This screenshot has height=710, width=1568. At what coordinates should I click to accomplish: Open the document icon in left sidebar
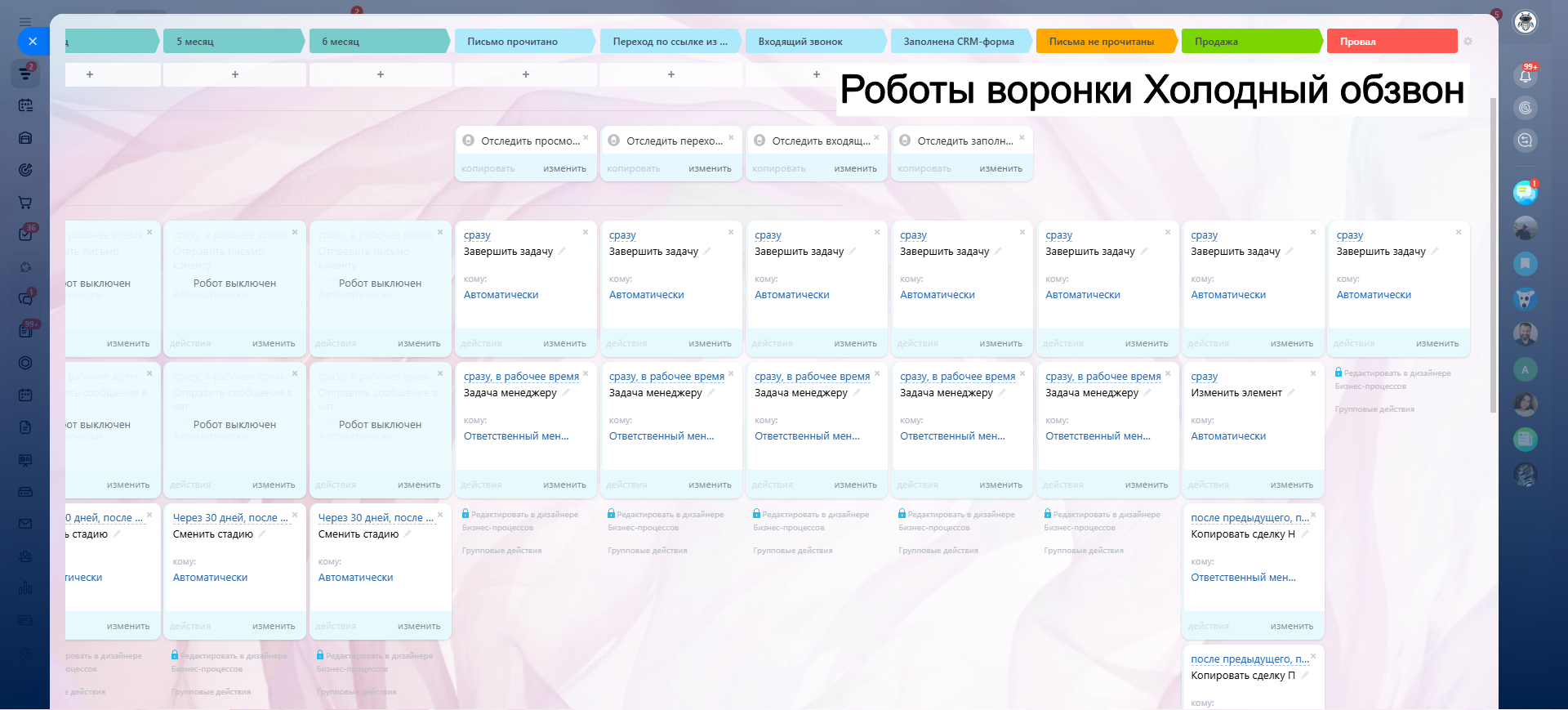25,427
